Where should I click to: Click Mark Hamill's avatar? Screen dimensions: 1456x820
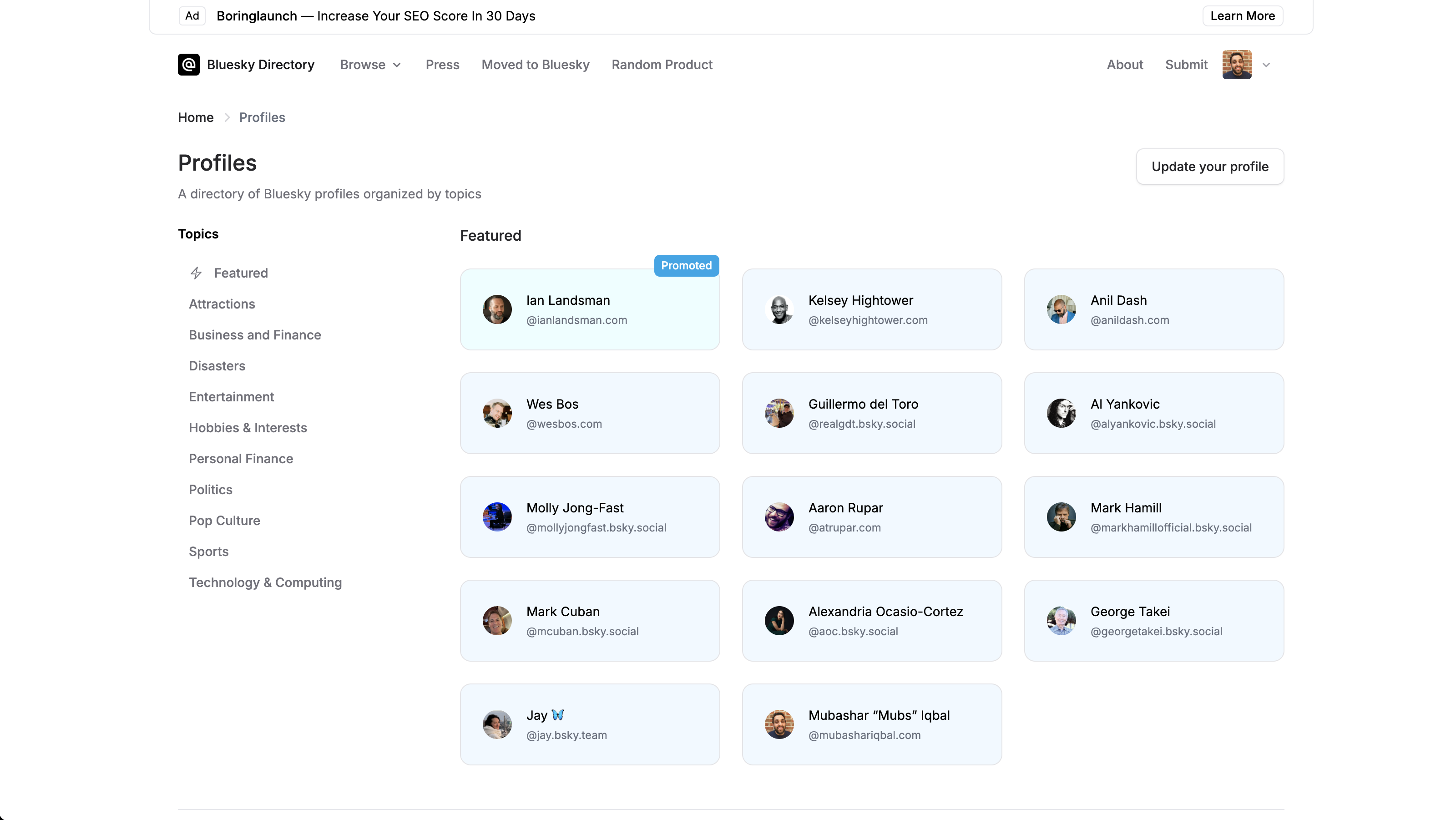click(x=1062, y=516)
